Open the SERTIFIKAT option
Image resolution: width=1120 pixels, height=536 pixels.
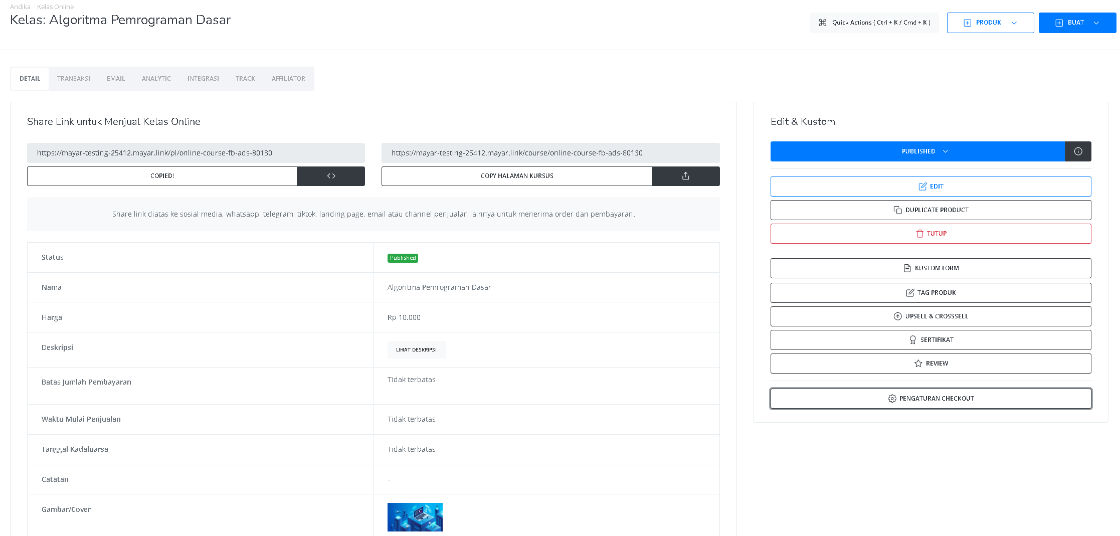(x=931, y=339)
